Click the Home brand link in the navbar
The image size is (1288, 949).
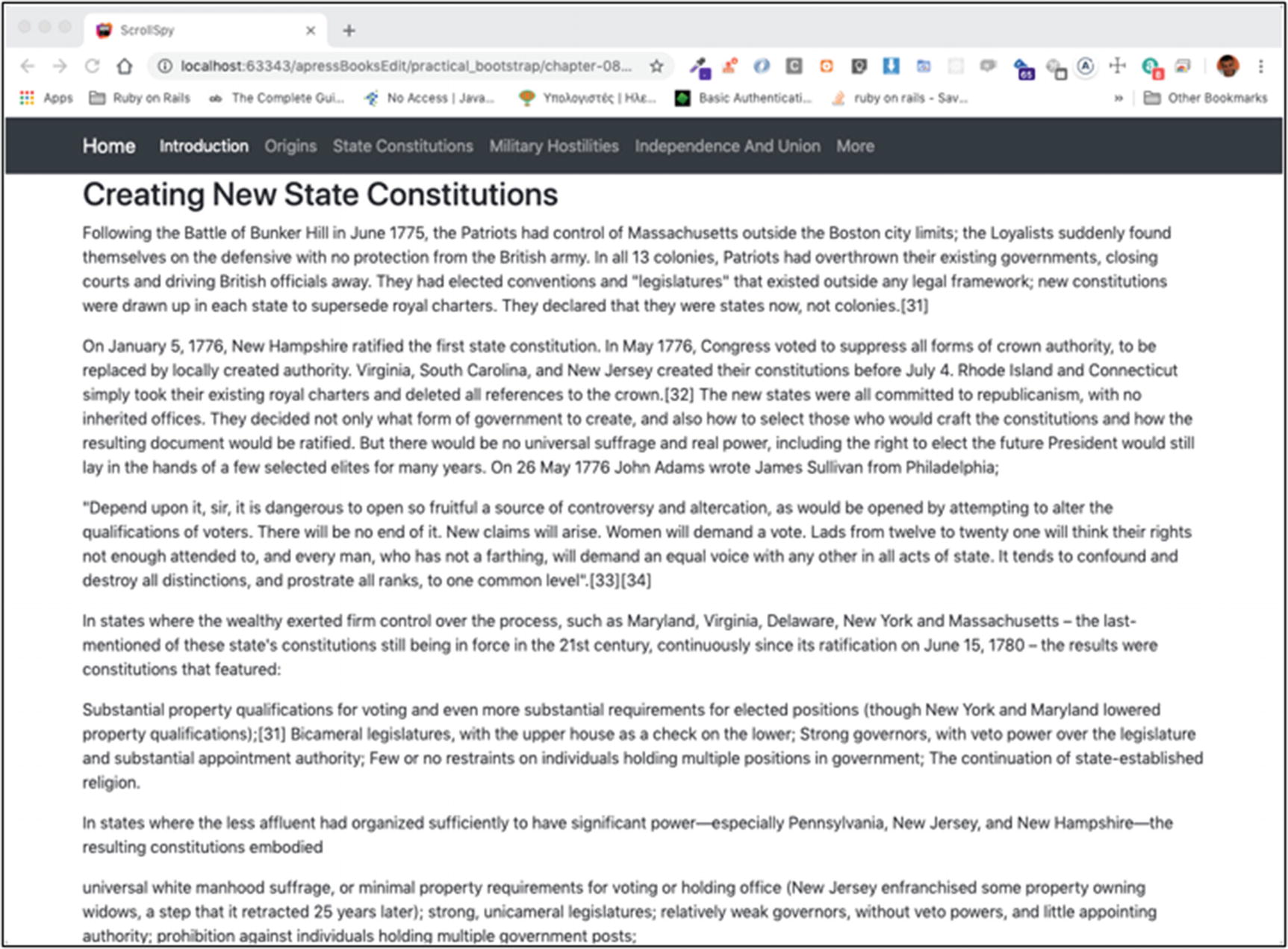click(109, 146)
